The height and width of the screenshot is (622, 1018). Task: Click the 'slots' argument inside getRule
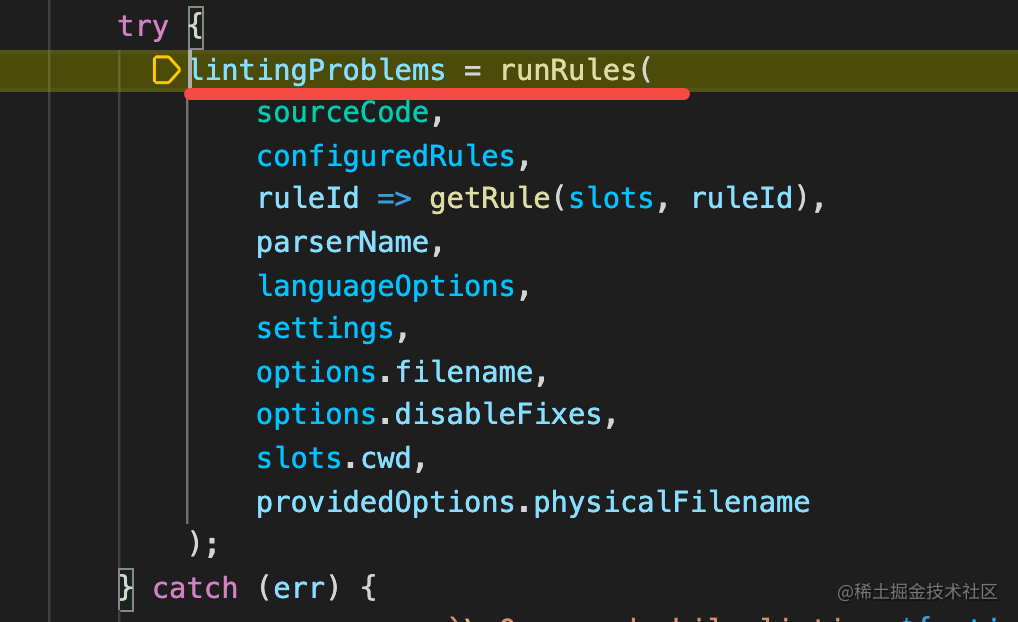pyautogui.click(x=610, y=199)
